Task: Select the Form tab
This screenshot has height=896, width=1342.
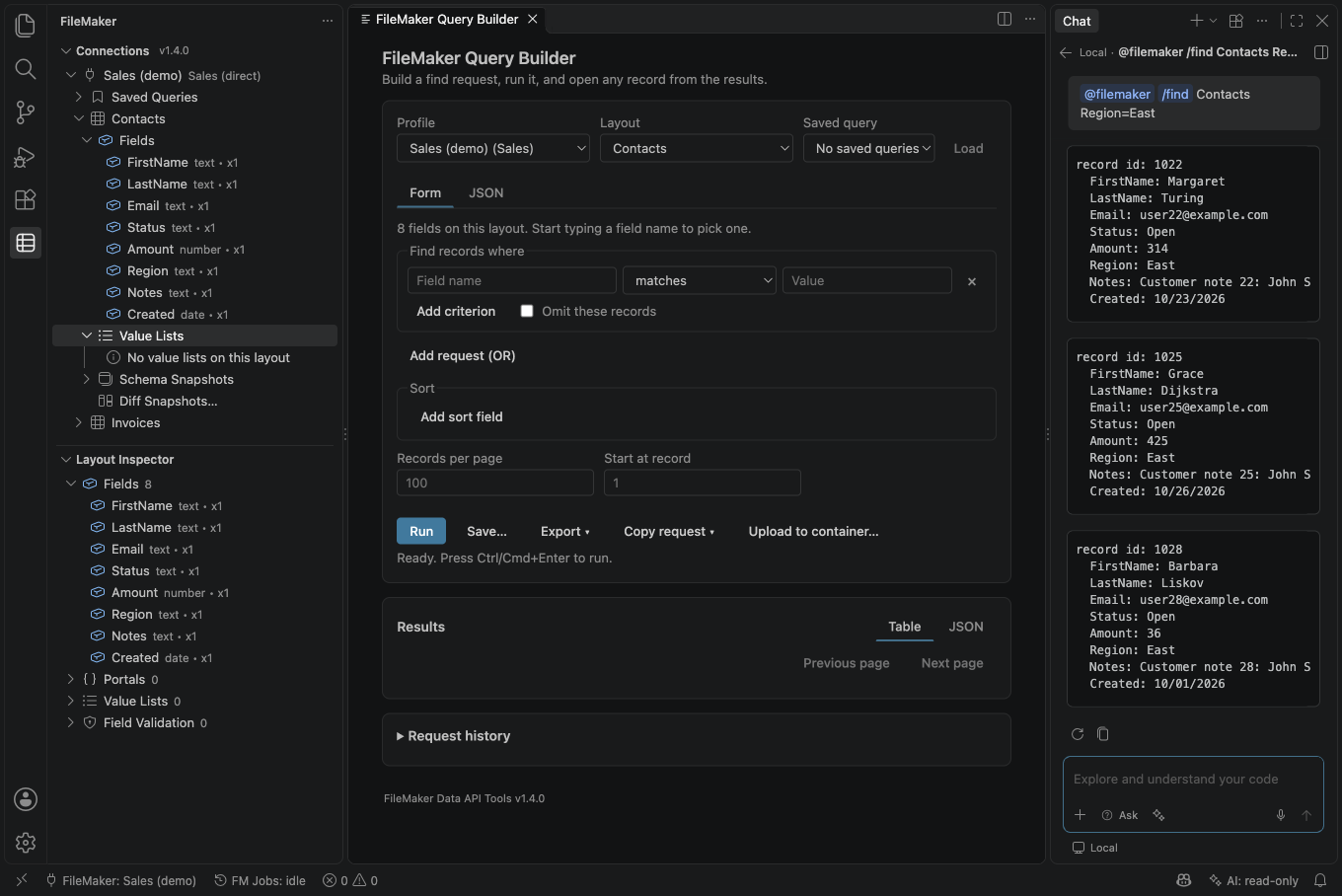Action: coord(425,193)
